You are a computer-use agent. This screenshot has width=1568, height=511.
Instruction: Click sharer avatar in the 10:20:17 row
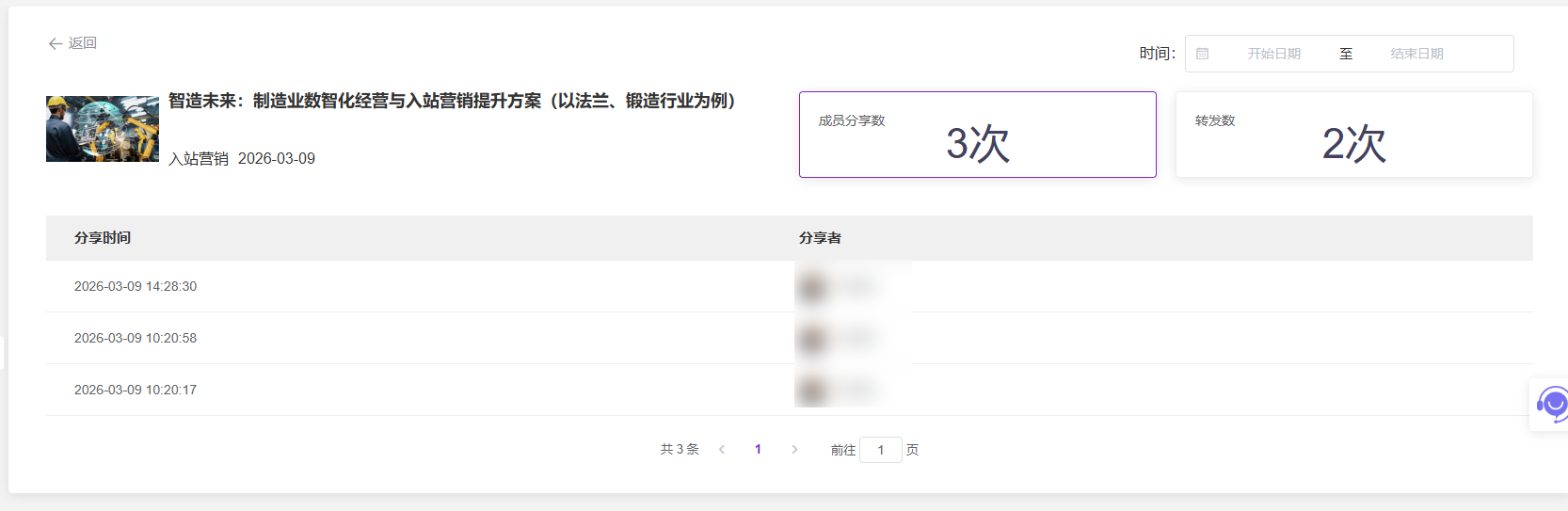[811, 390]
